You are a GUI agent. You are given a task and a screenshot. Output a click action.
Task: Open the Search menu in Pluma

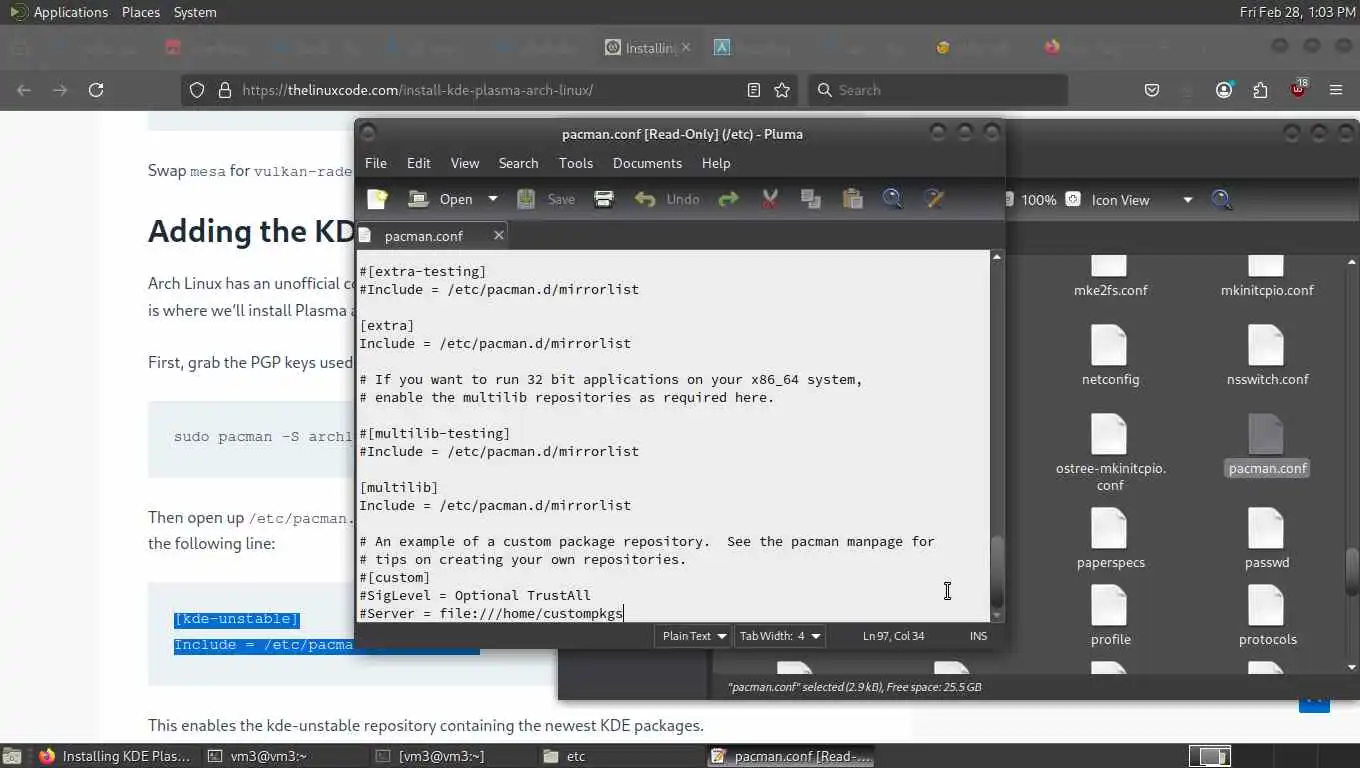(519, 163)
